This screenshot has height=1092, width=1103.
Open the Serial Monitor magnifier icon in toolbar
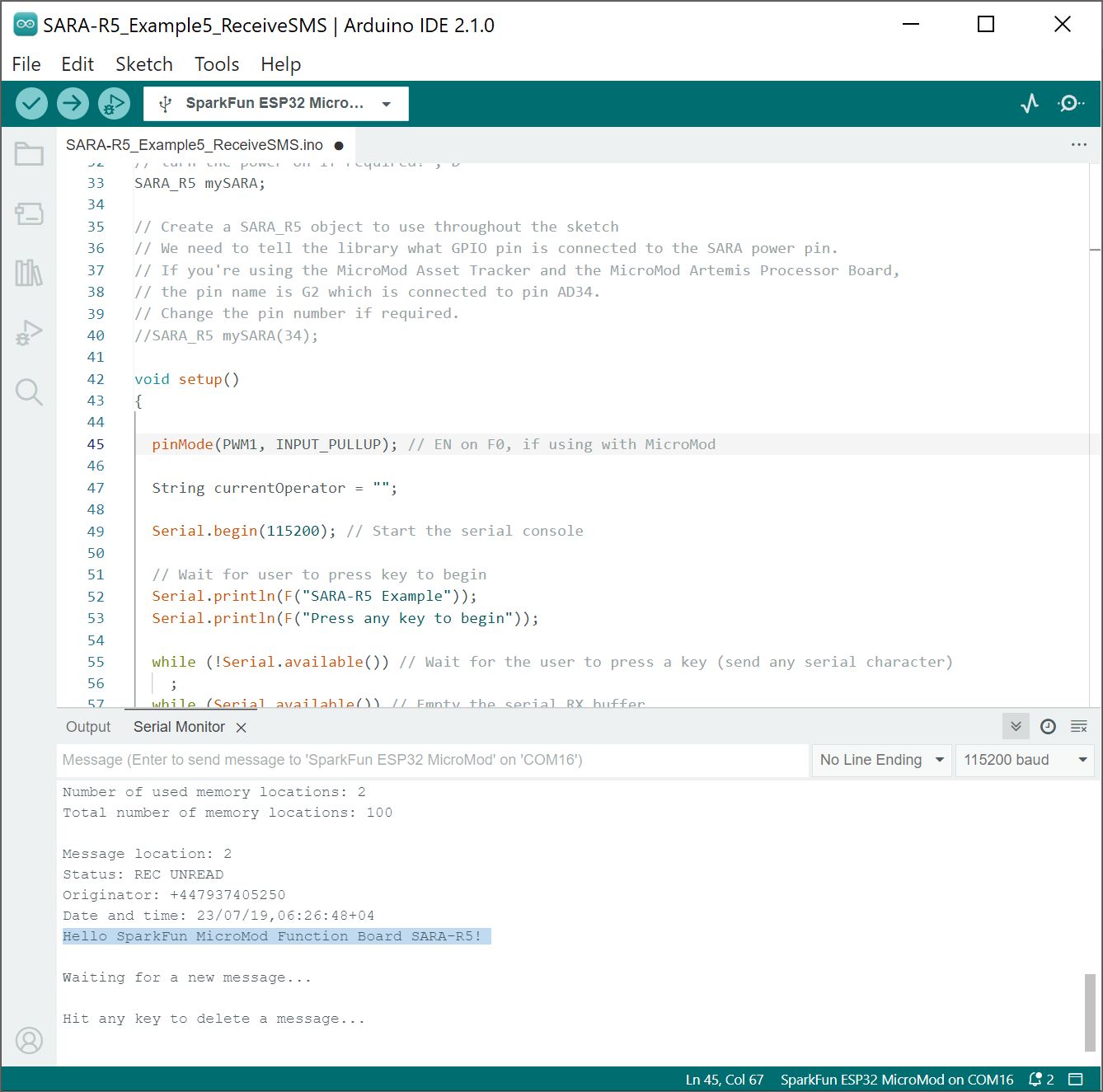(x=1070, y=103)
